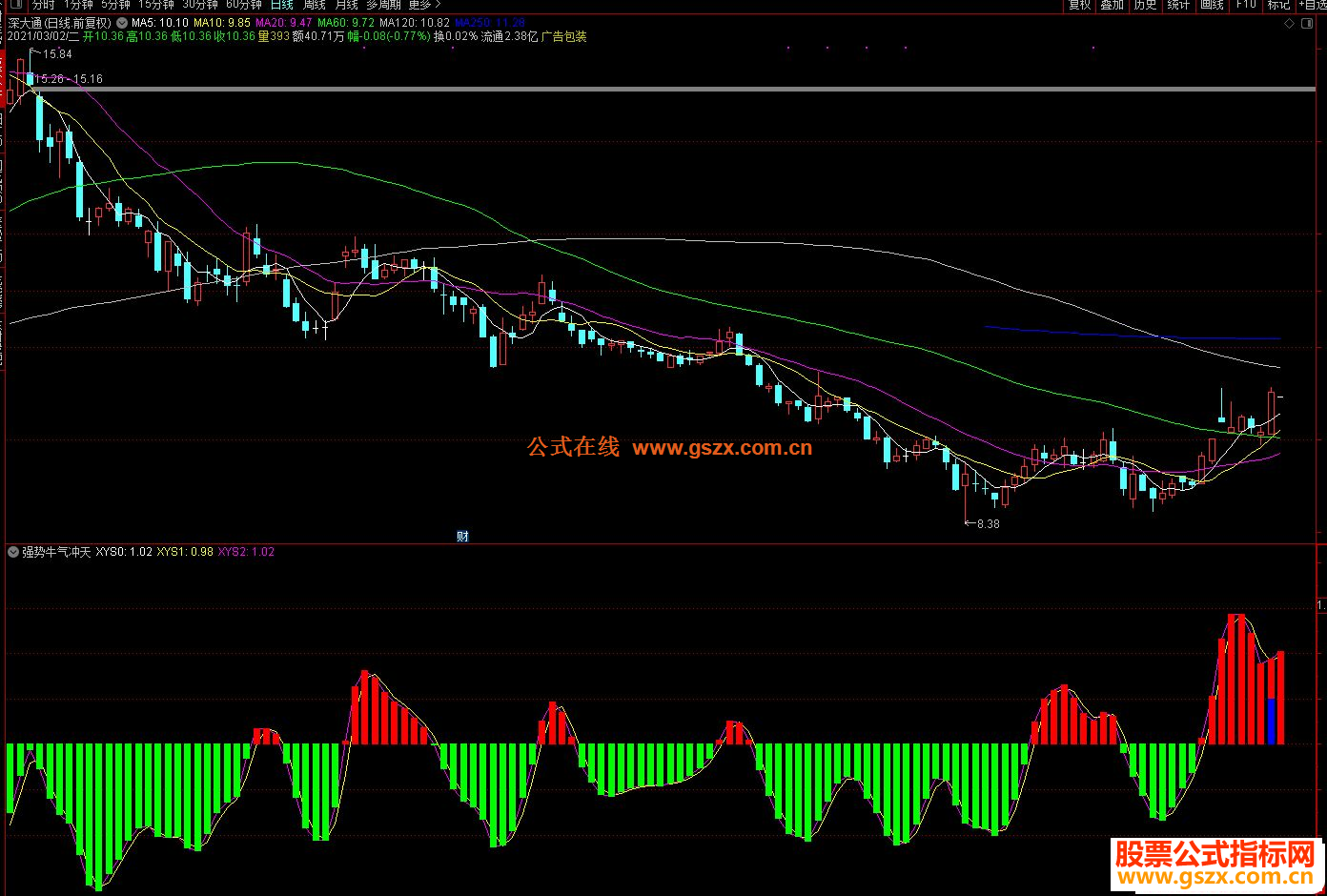Click the 标记 mark button
The width and height of the screenshot is (1327, 896).
pyautogui.click(x=1278, y=5)
